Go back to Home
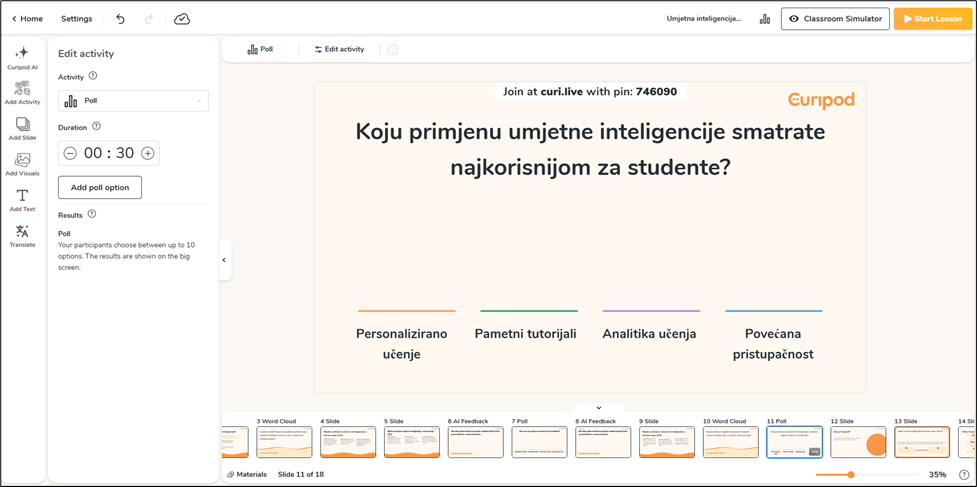 click(x=27, y=19)
